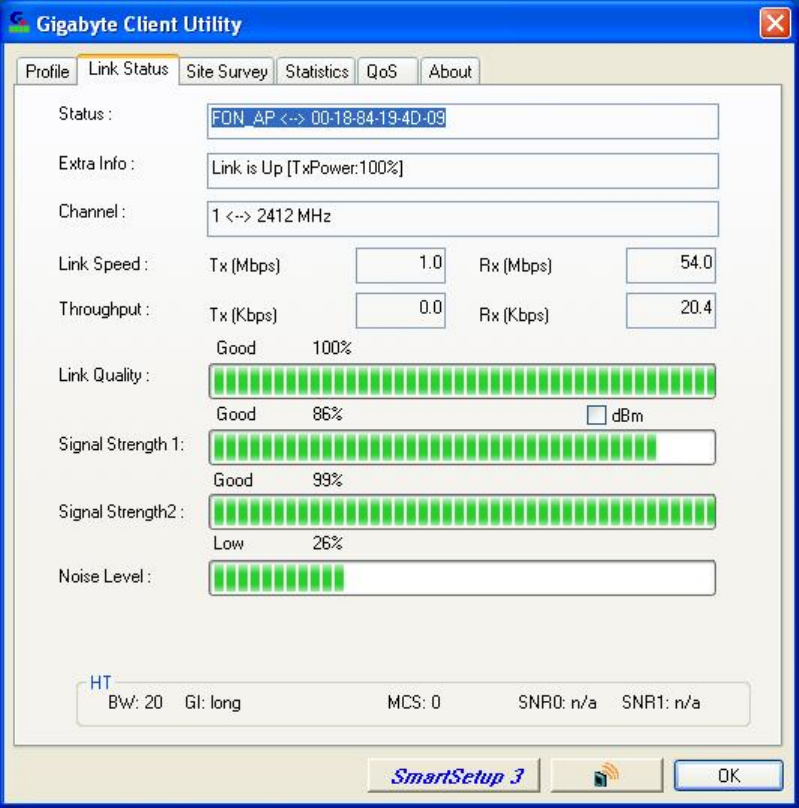The height and width of the screenshot is (808, 799).
Task: Go to the QoS tab
Action: click(387, 71)
